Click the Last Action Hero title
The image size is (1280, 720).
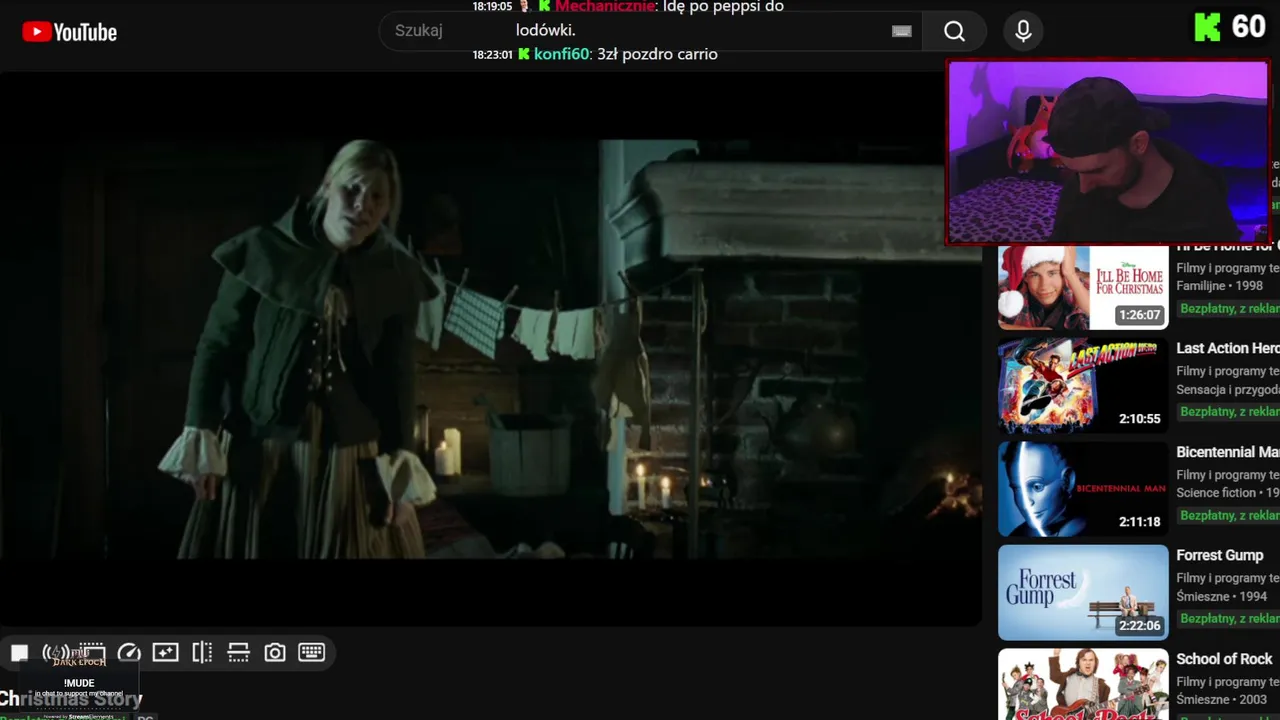1228,348
